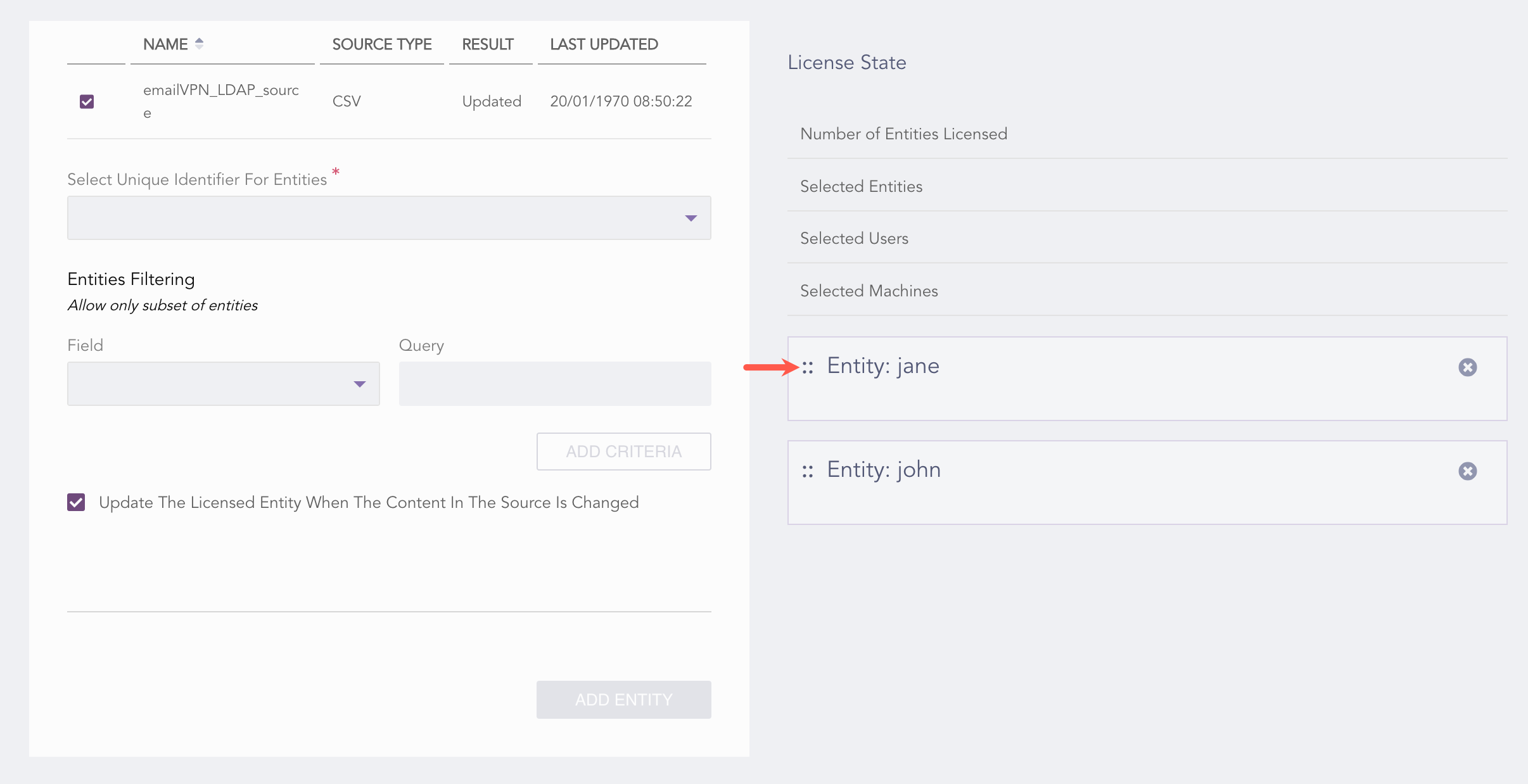Click the Unique Identifier dropdown arrow

click(691, 218)
